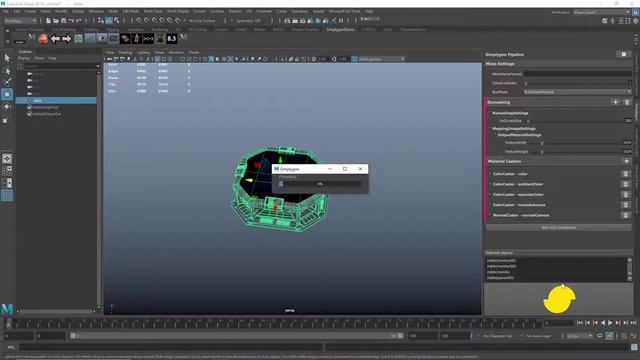Click the green grid shelf icon
640x360 pixels.
click(x=78, y=39)
